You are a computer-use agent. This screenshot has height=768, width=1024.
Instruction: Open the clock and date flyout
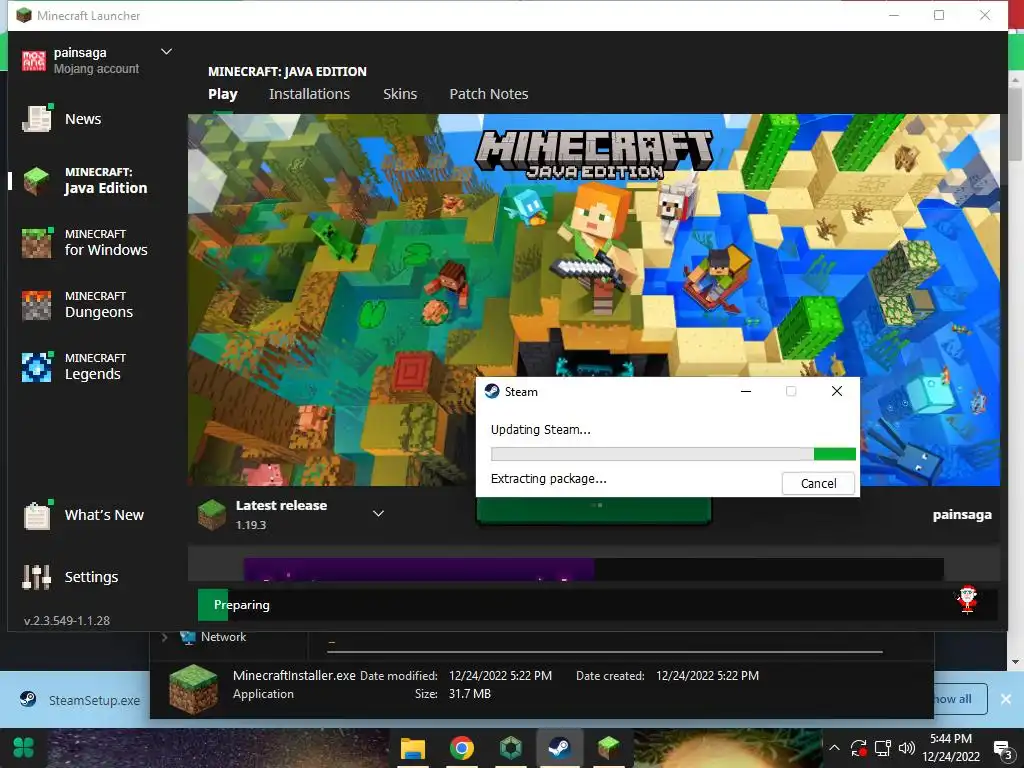click(951, 748)
